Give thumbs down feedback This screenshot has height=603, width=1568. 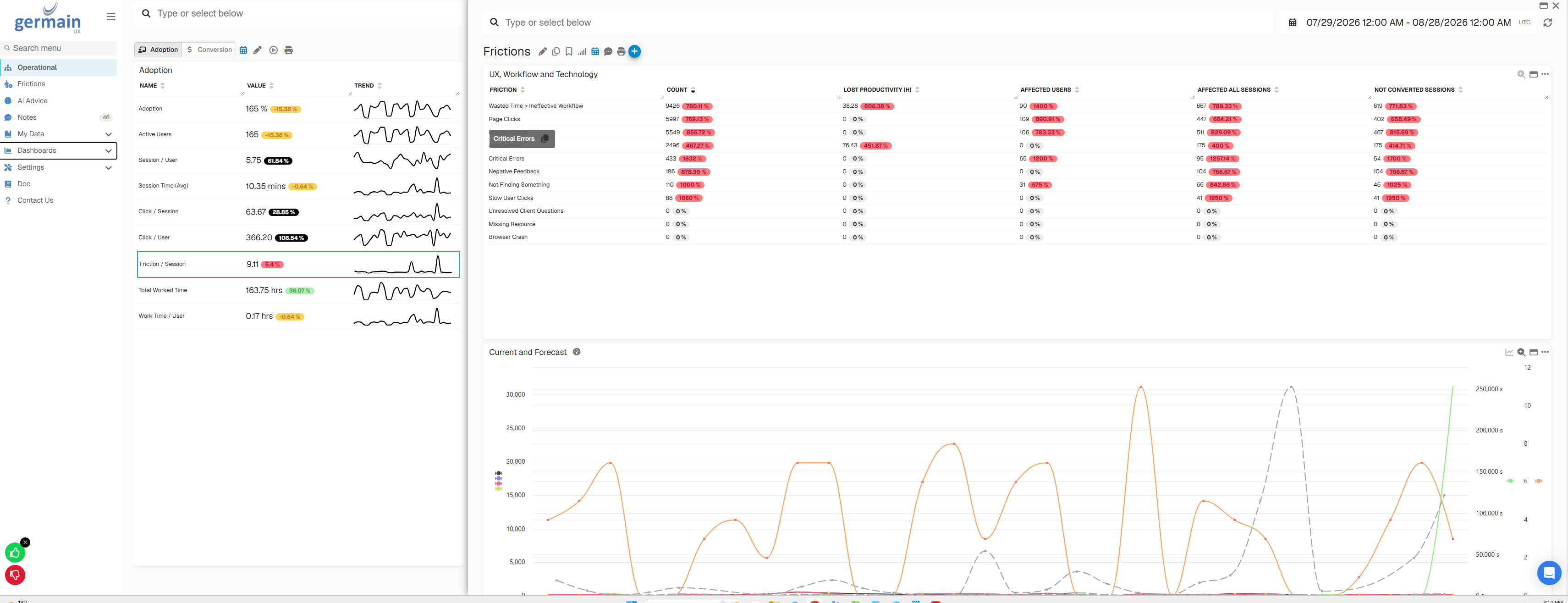point(15,575)
